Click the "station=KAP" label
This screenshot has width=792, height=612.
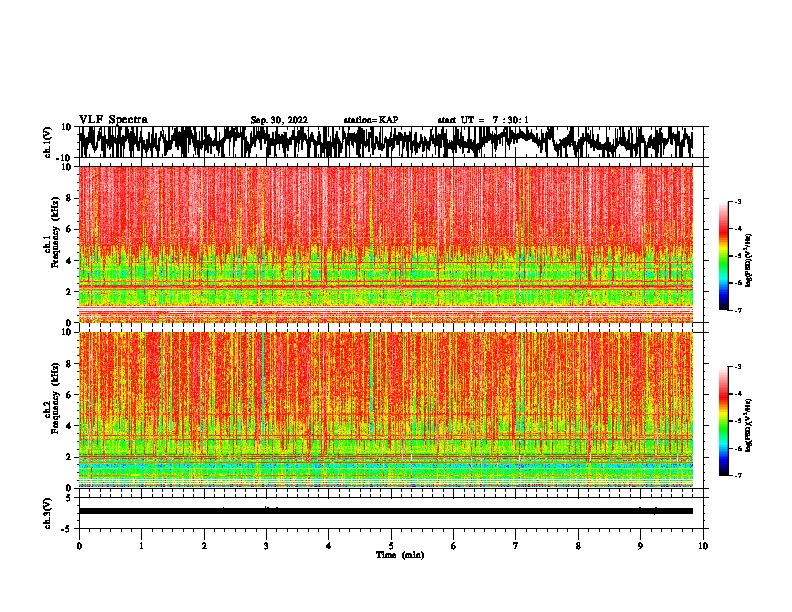(371, 120)
